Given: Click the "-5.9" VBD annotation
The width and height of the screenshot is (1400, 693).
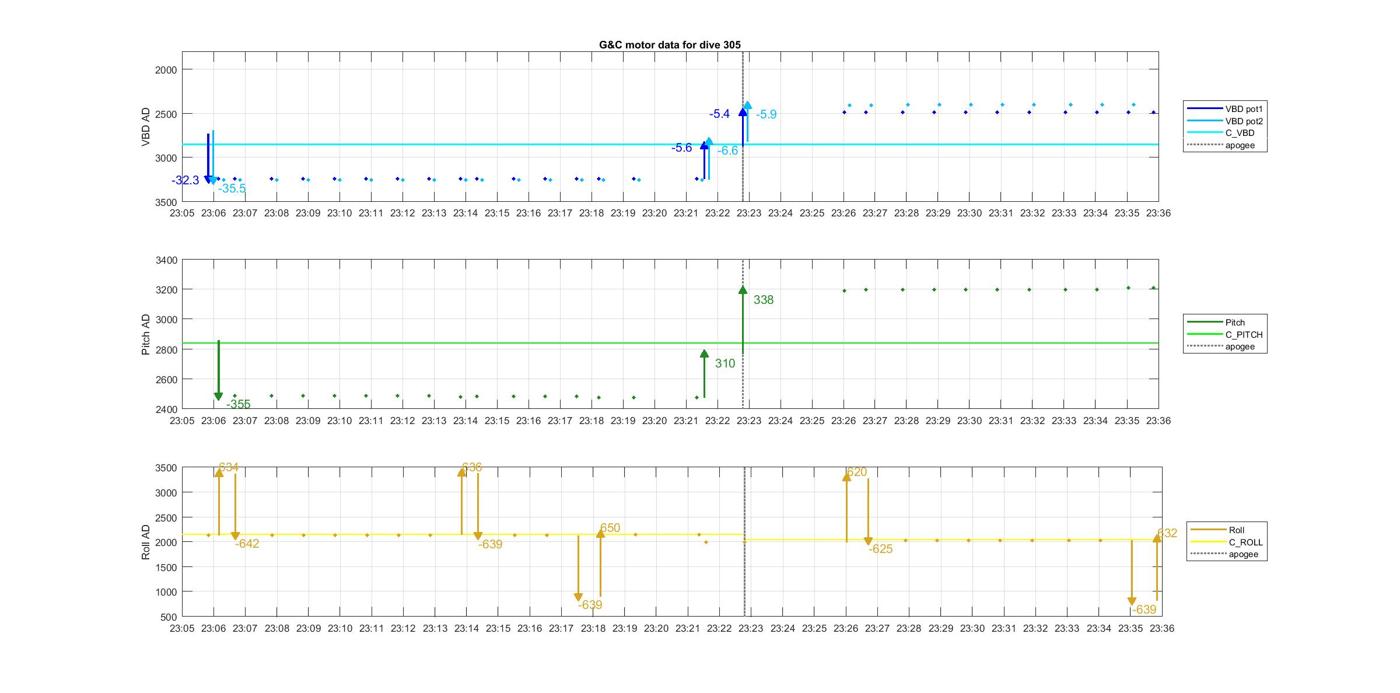Looking at the screenshot, I should point(766,115).
